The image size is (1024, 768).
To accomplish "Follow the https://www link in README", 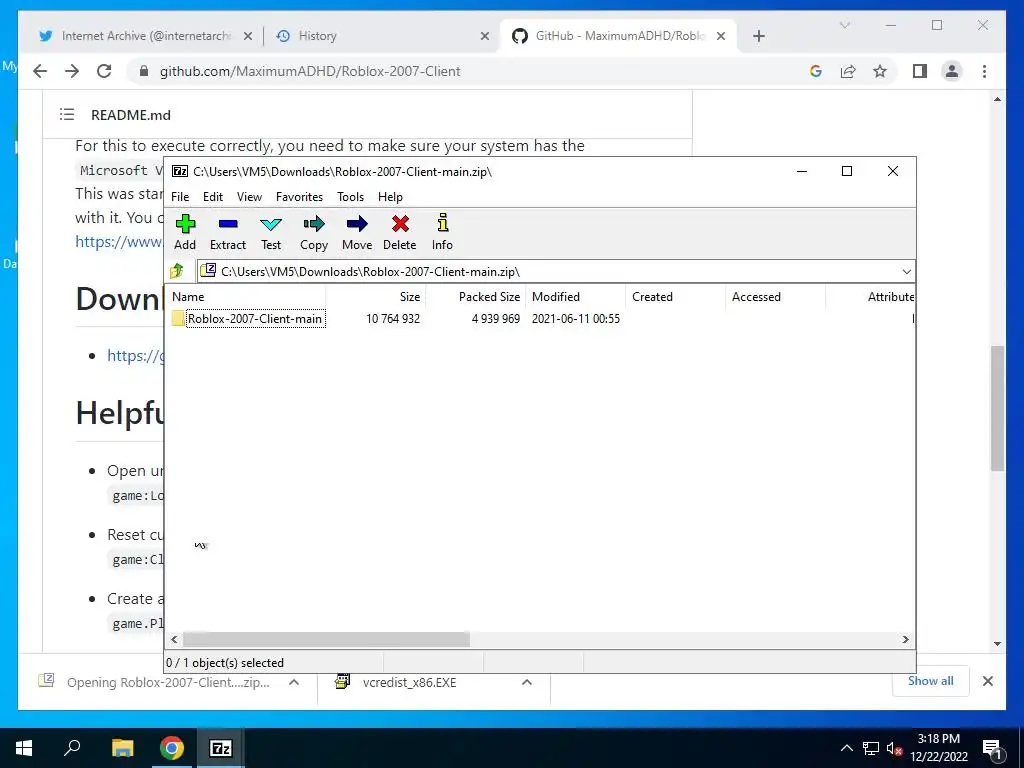I will point(119,242).
